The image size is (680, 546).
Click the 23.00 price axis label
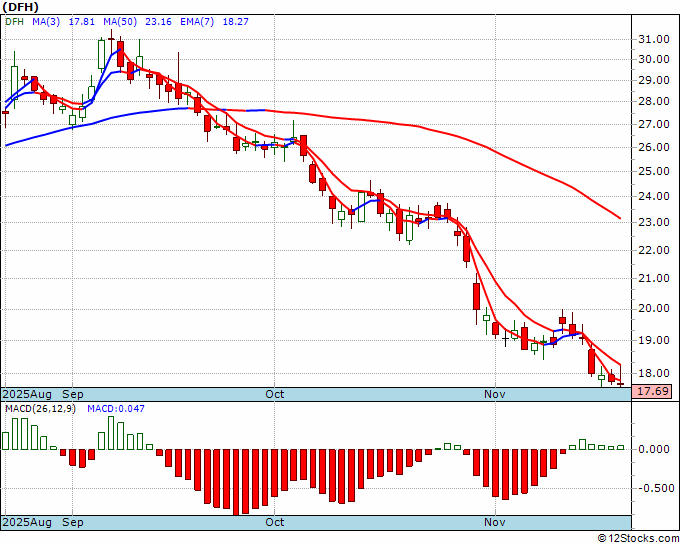click(654, 222)
